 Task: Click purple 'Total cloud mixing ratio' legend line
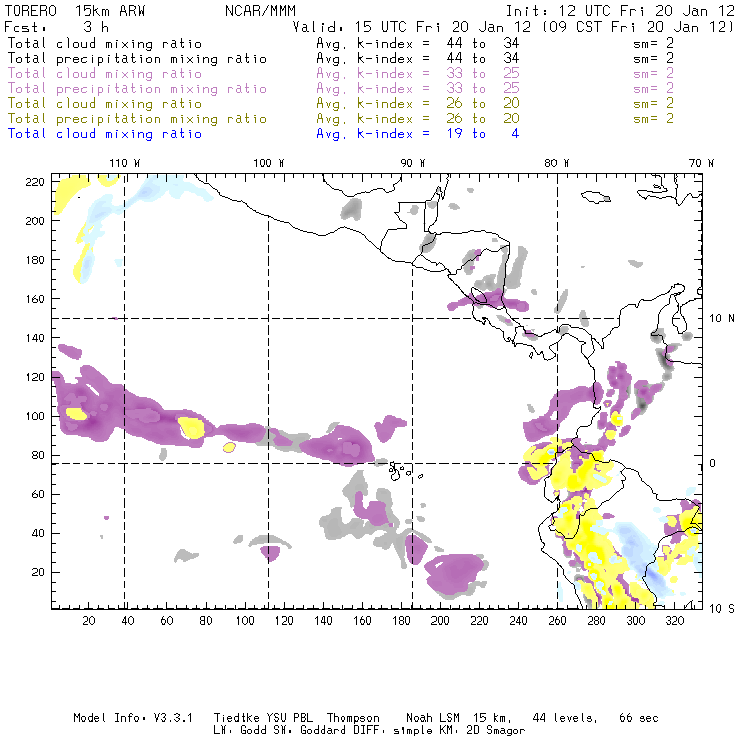(105, 74)
